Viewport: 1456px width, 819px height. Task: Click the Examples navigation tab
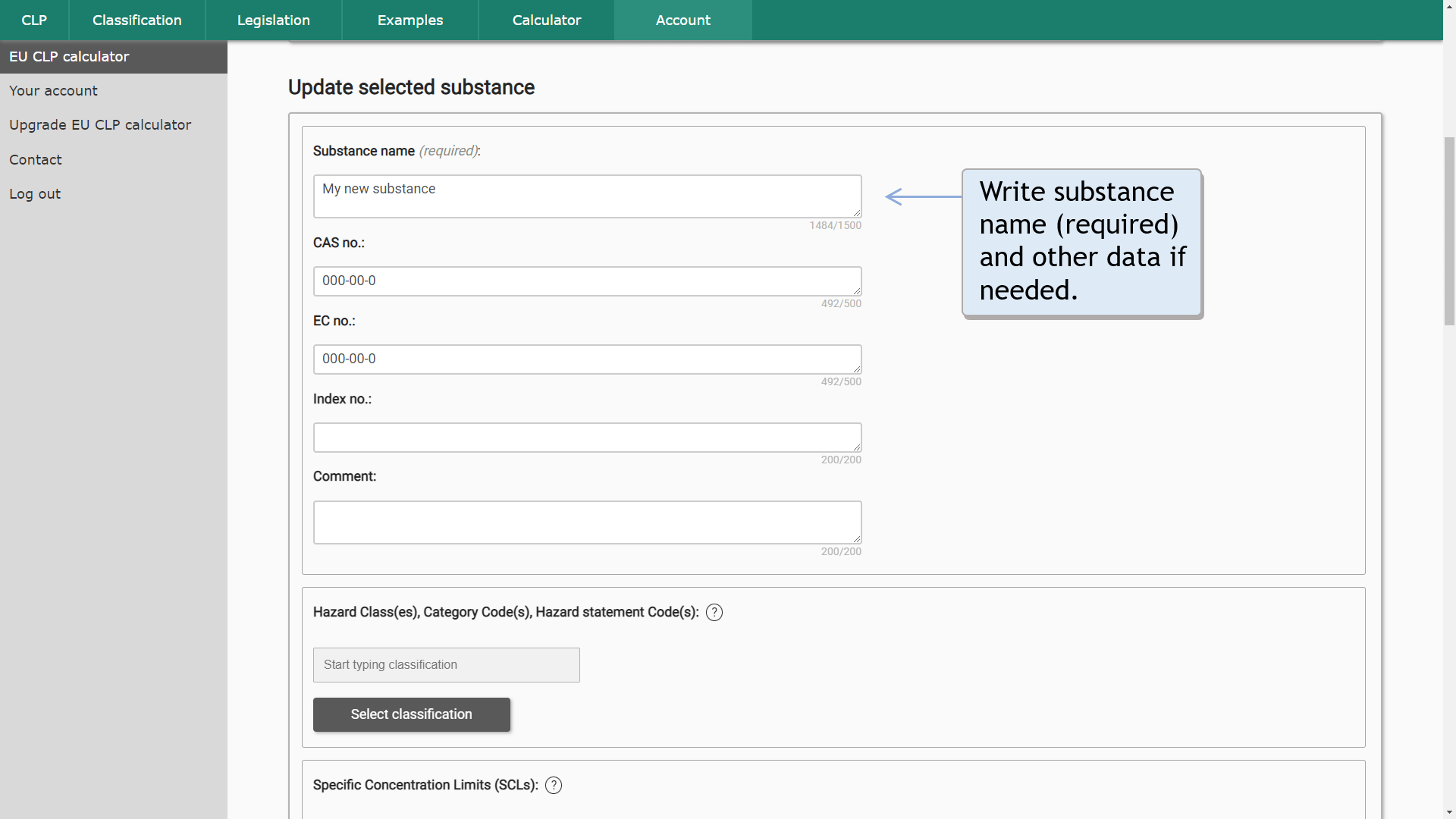tap(409, 20)
